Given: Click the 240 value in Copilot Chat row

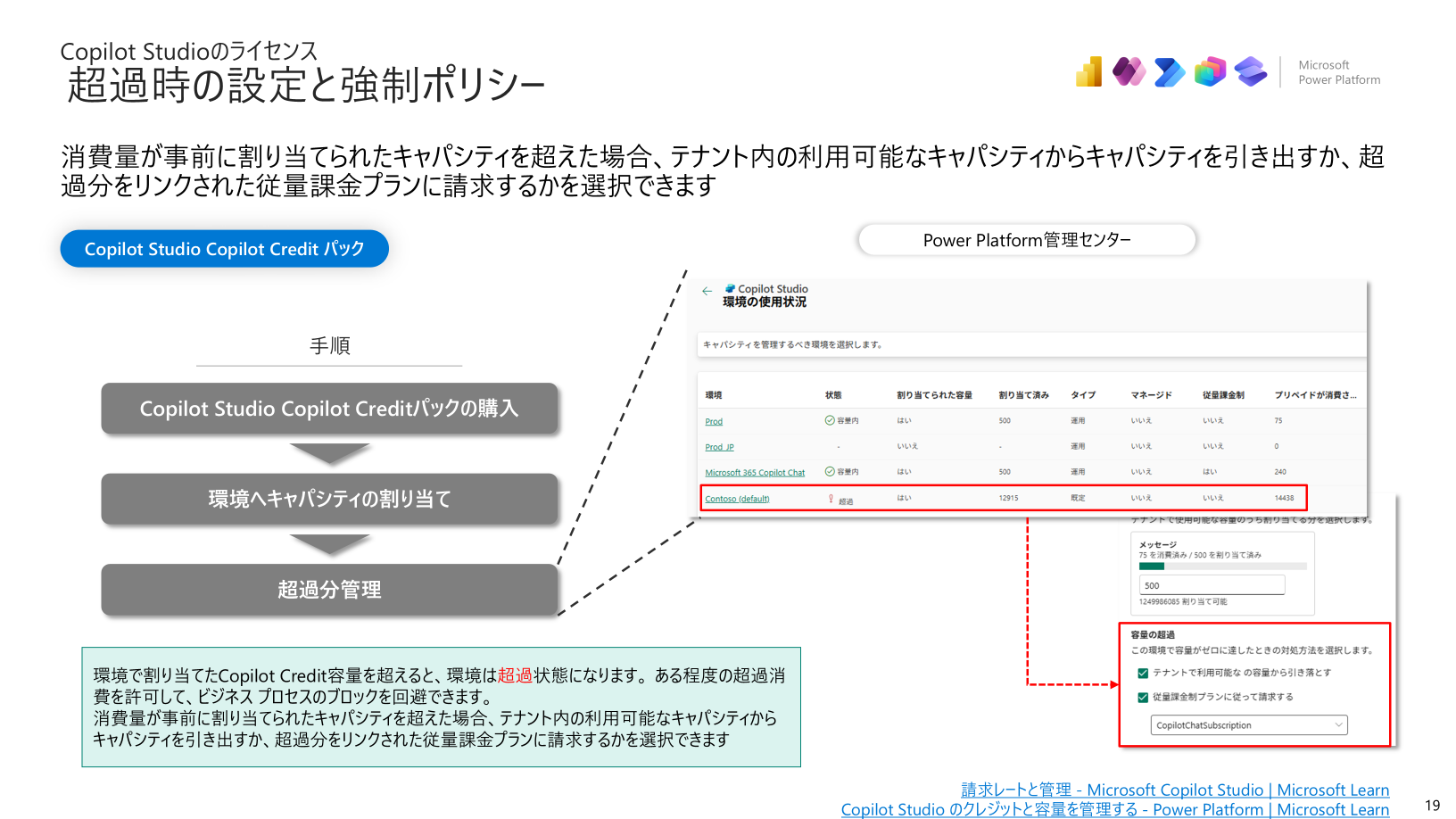Looking at the screenshot, I should (x=1280, y=472).
